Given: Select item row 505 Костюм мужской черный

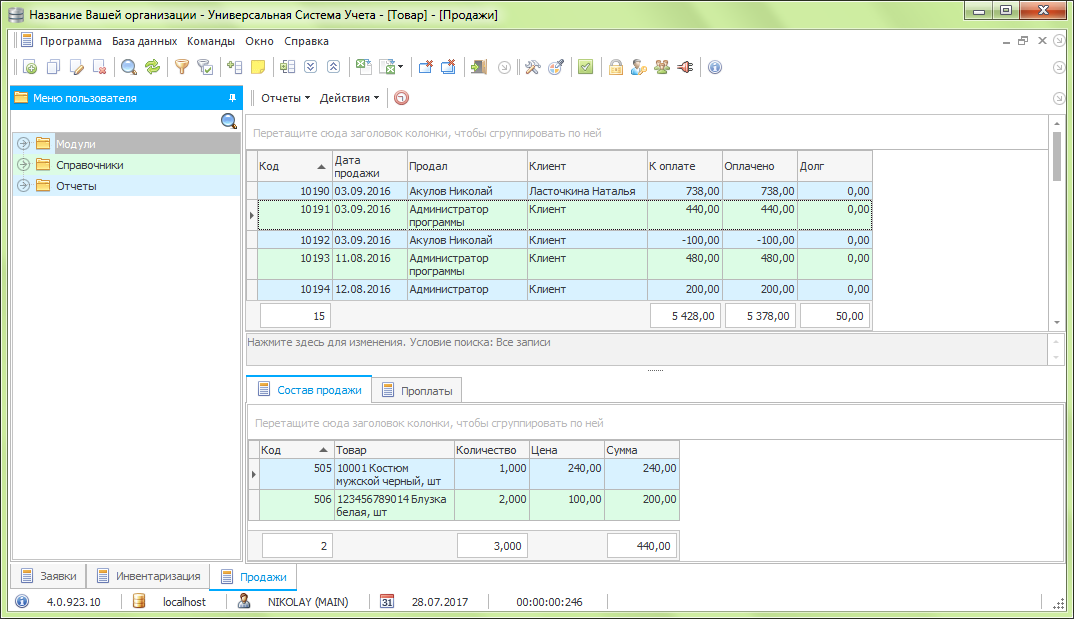Looking at the screenshot, I should pyautogui.click(x=464, y=475).
